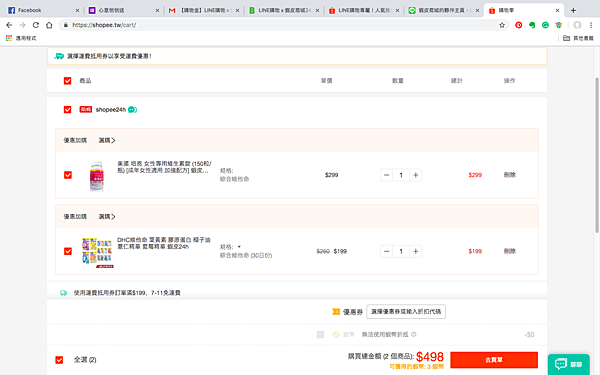Expand the DHC product variant dropdown
This screenshot has height=375, width=600.
[x=239, y=247]
